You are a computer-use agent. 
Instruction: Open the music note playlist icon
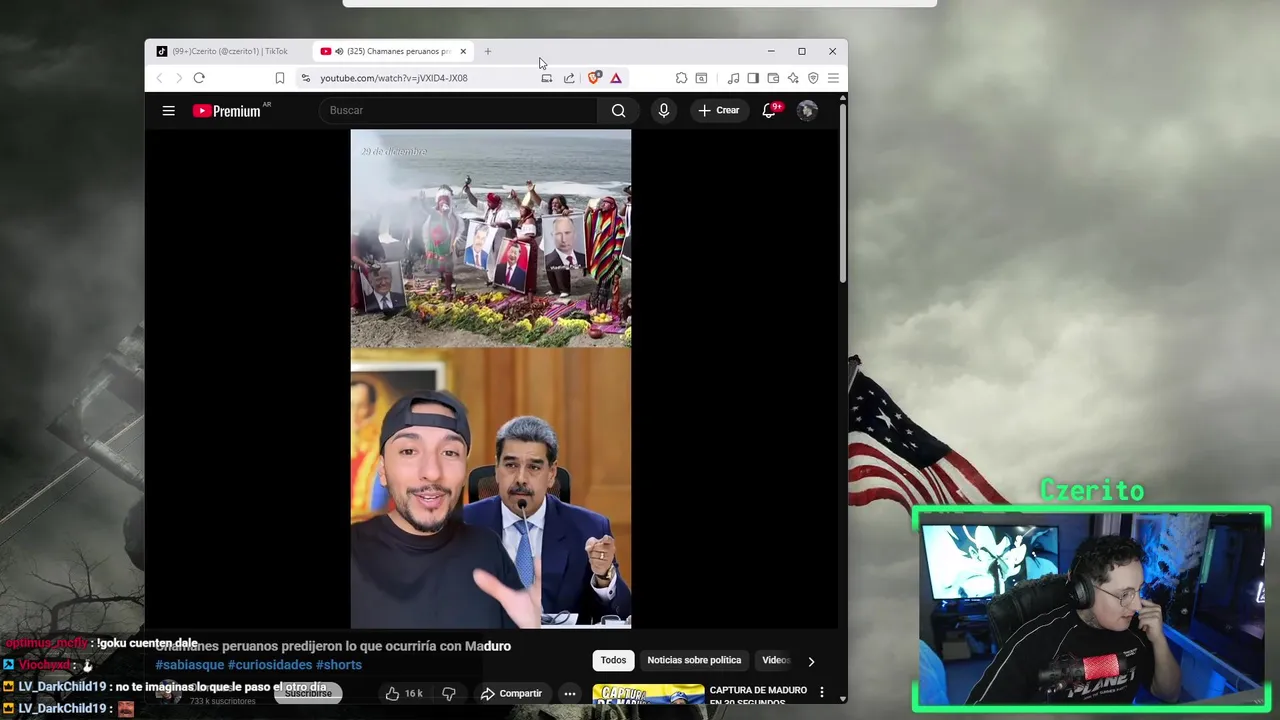[733, 78]
